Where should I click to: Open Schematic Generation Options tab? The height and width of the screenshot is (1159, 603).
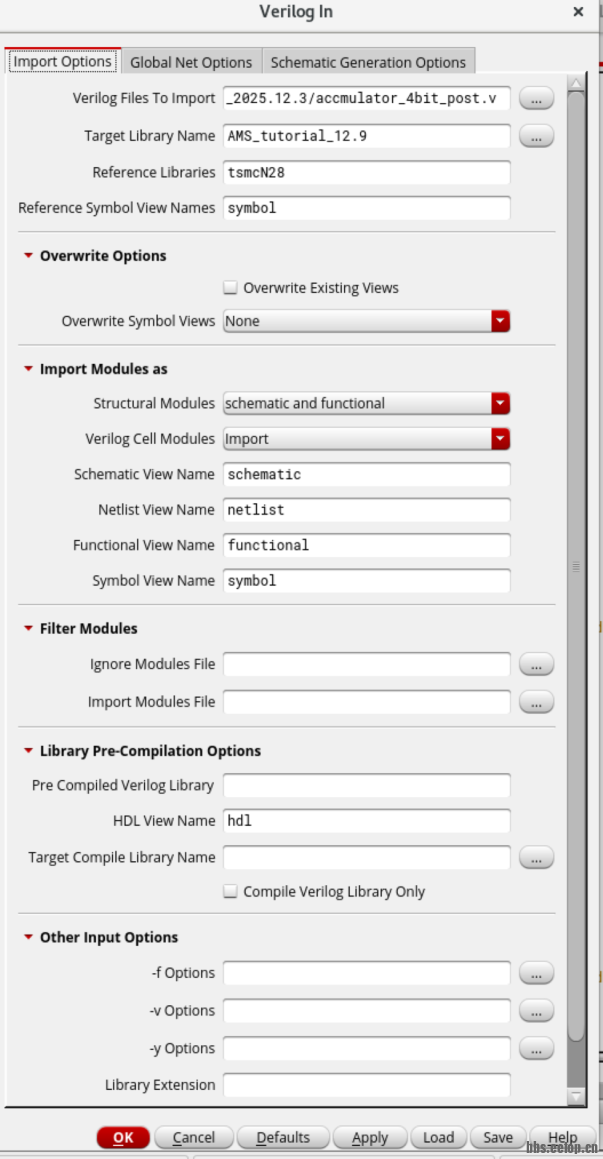368,62
